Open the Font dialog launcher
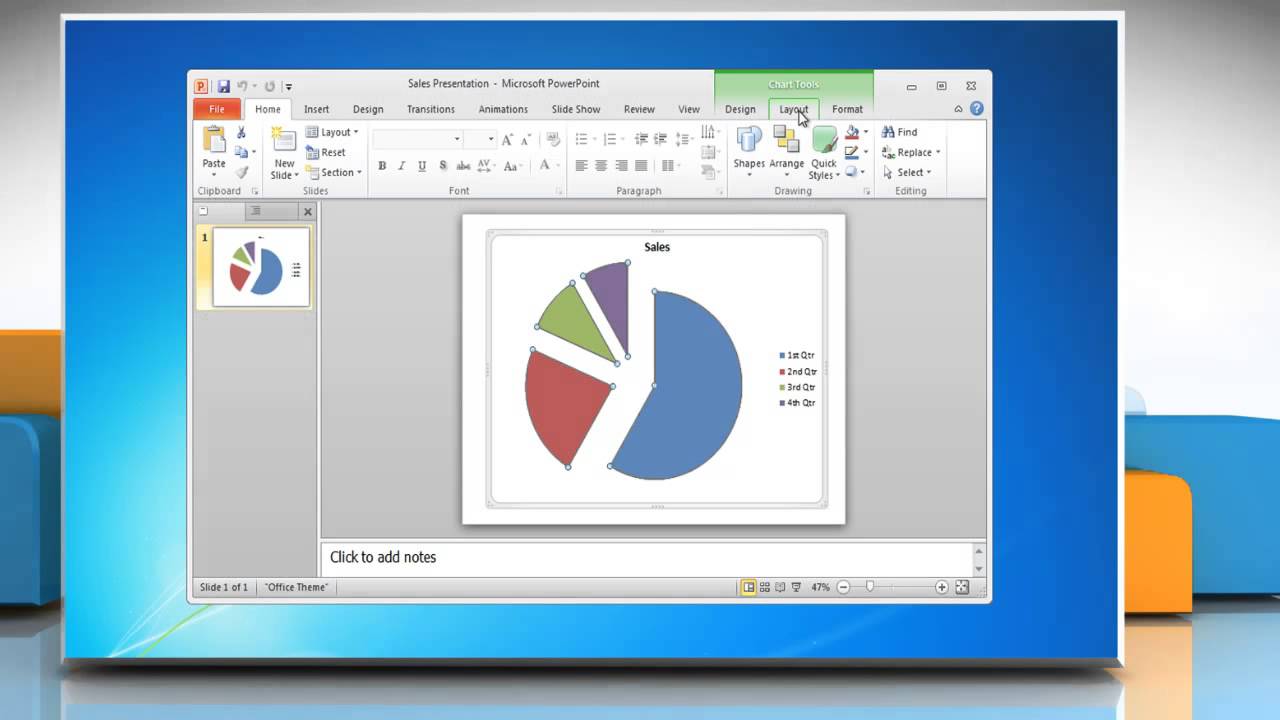The height and width of the screenshot is (720, 1280). coord(559,191)
